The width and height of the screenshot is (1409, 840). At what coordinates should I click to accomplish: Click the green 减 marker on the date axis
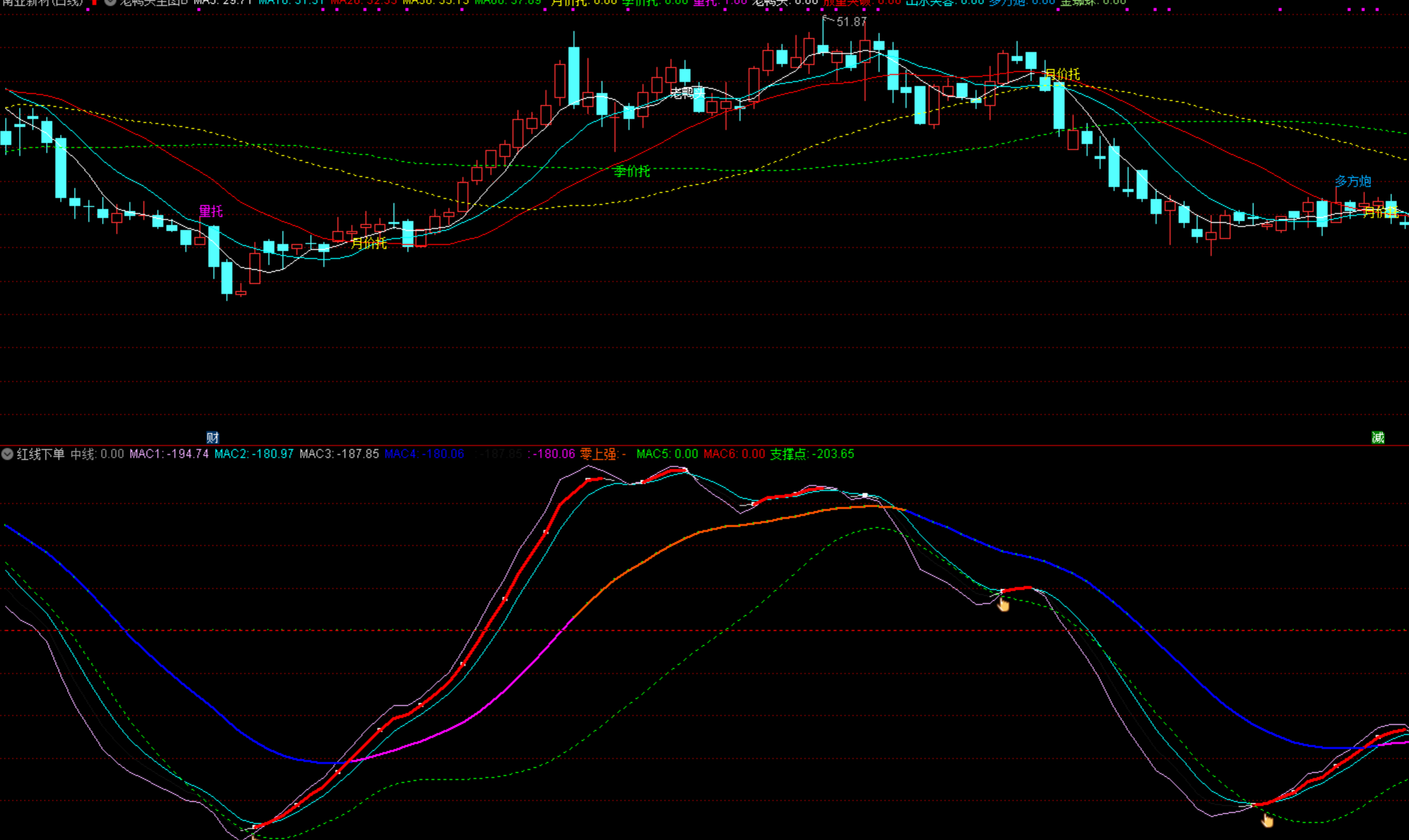[1378, 437]
